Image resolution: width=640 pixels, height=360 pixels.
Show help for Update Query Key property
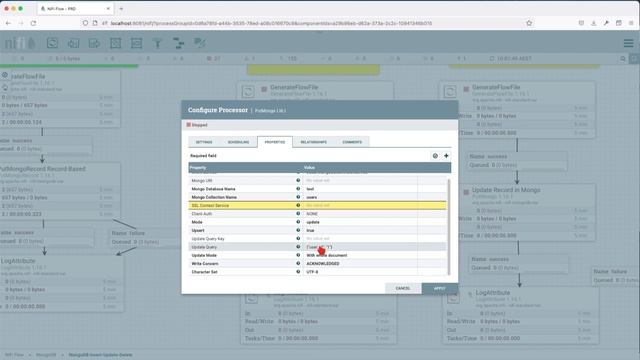click(298, 238)
